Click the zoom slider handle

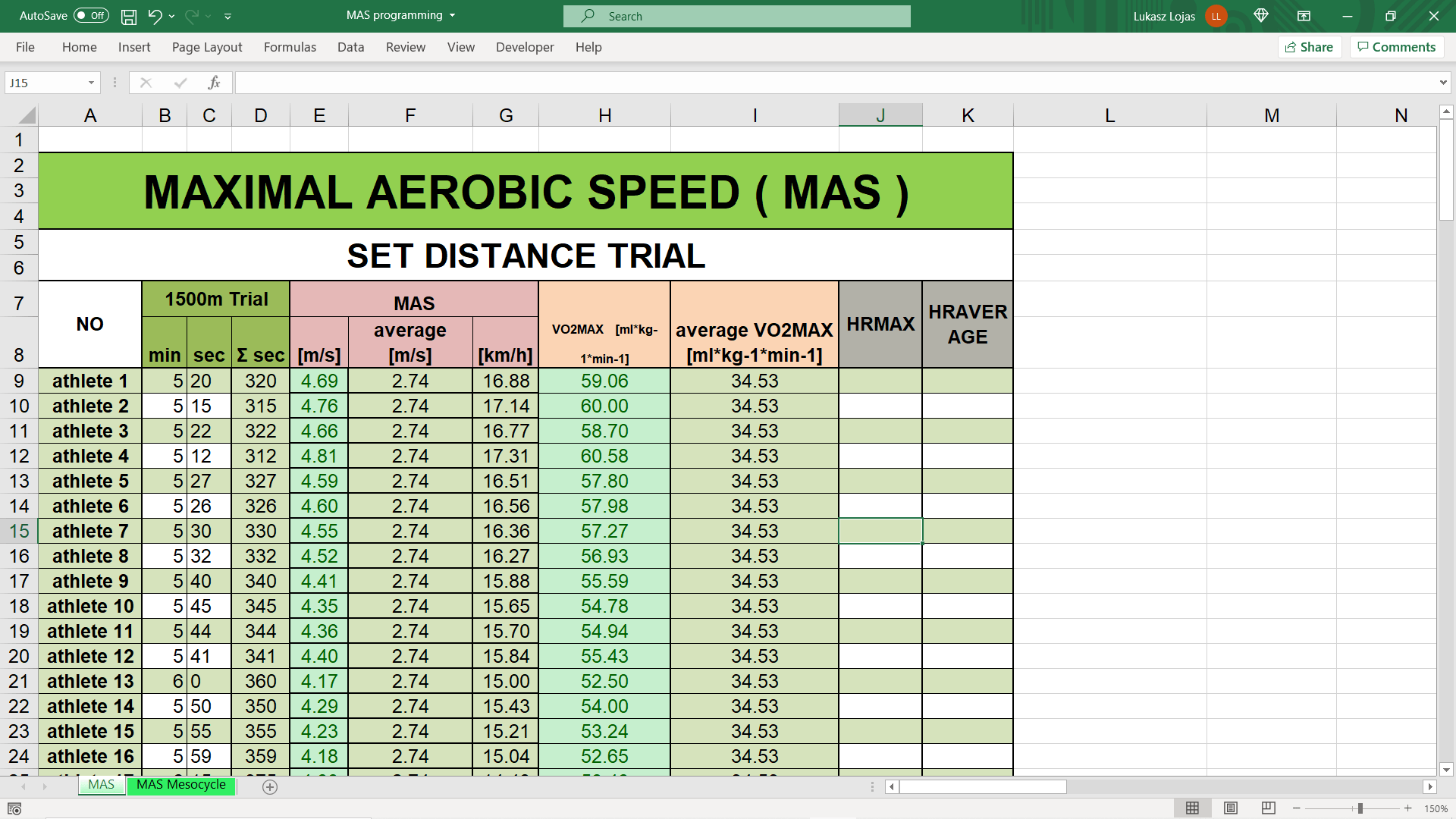[x=1360, y=808]
